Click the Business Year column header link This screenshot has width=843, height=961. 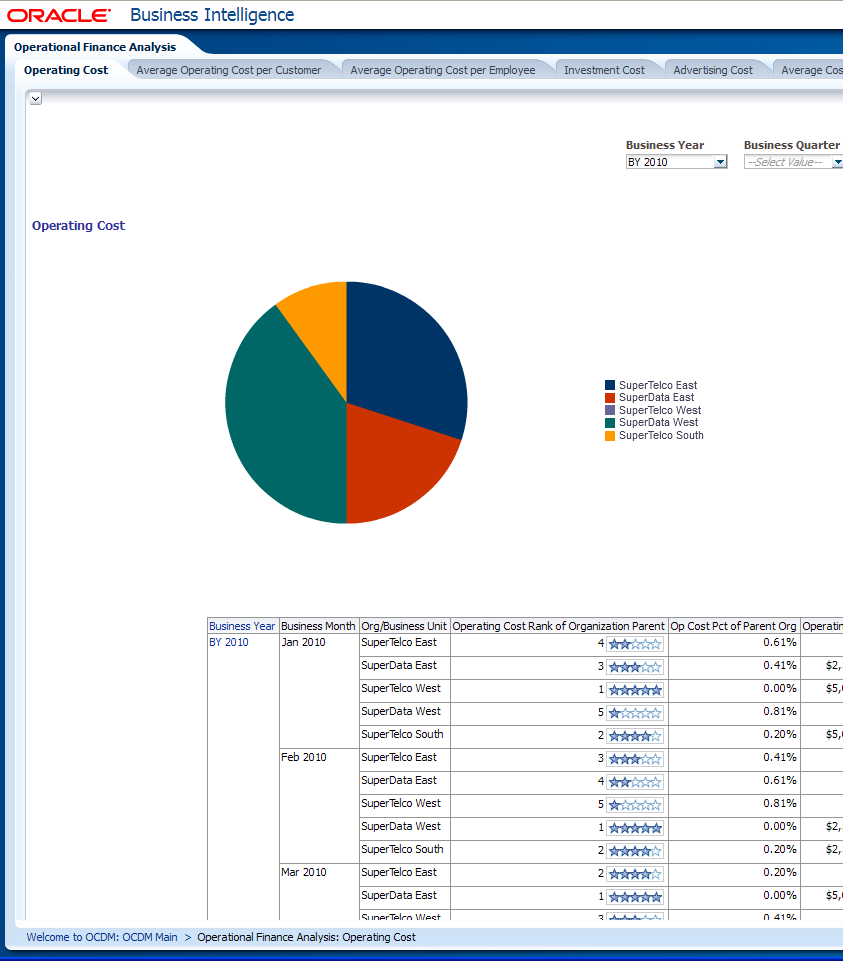click(241, 626)
